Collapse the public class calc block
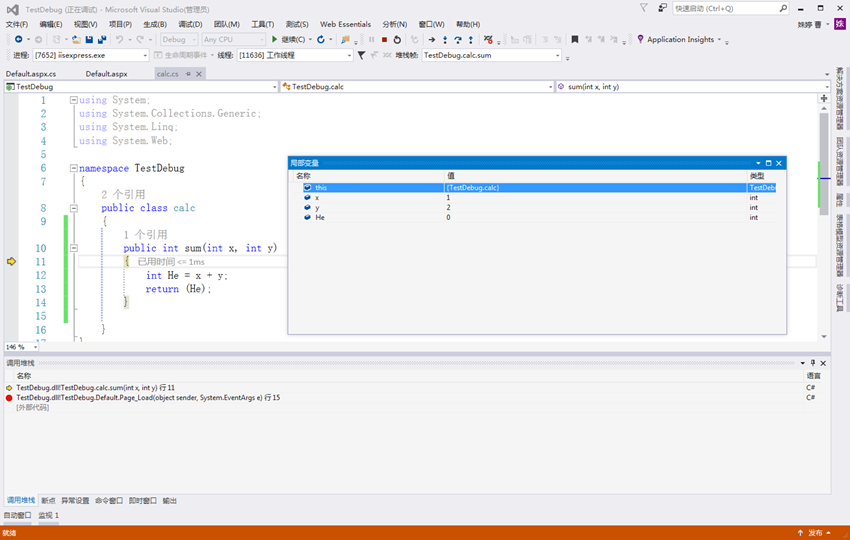The image size is (850, 540). pyautogui.click(x=73, y=209)
